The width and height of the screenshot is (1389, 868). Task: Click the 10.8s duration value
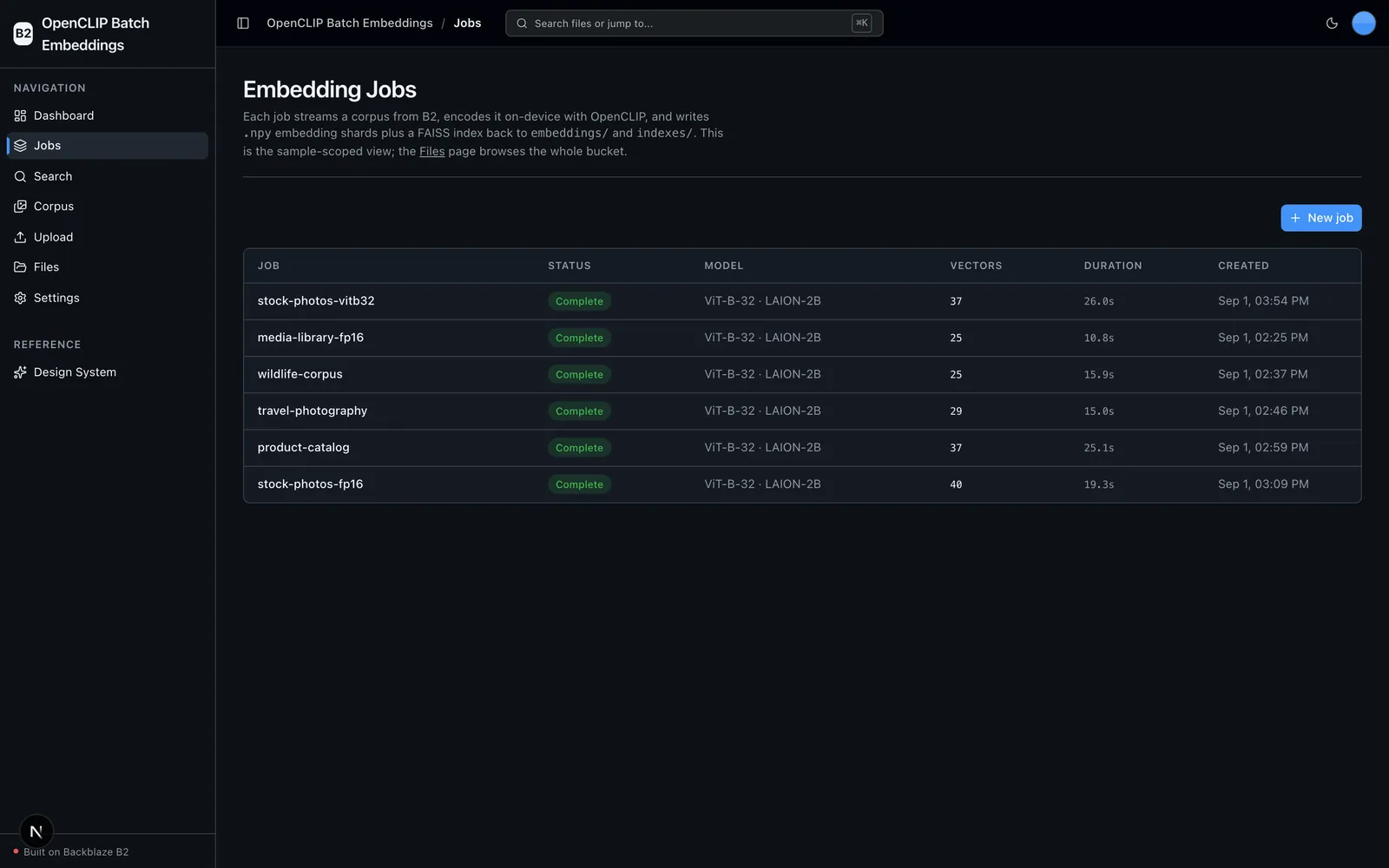pyautogui.click(x=1098, y=338)
